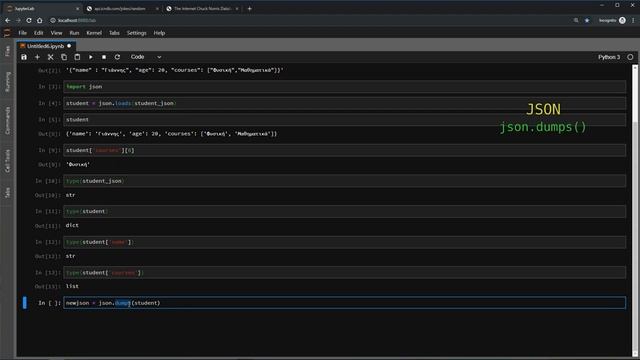Screen dimensions: 640x360
Task: Click the type(student_json) code cell
Action: (344, 181)
